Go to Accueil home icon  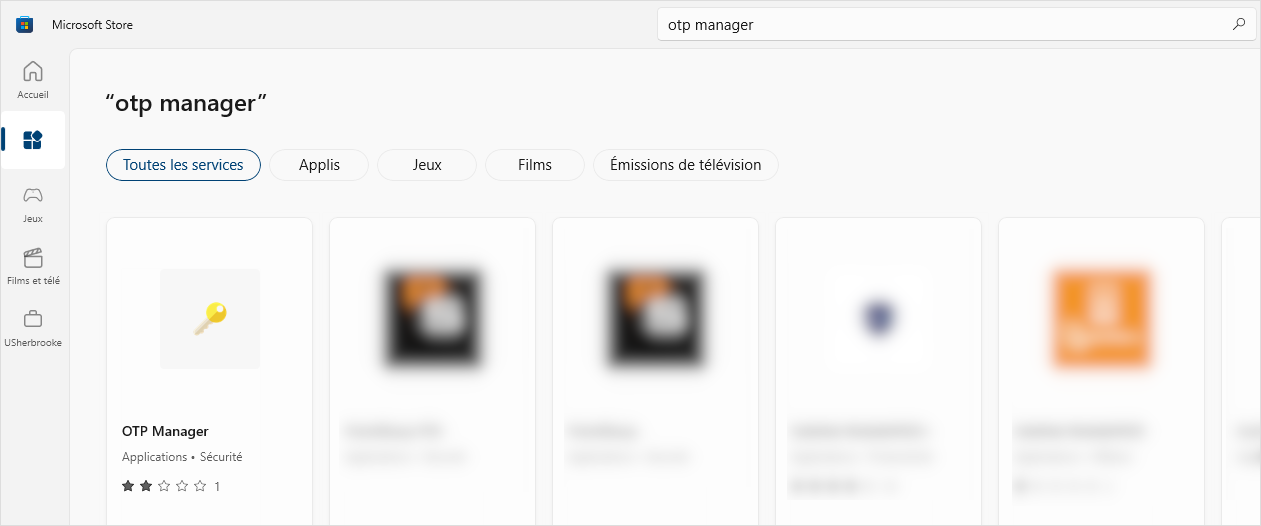(33, 71)
